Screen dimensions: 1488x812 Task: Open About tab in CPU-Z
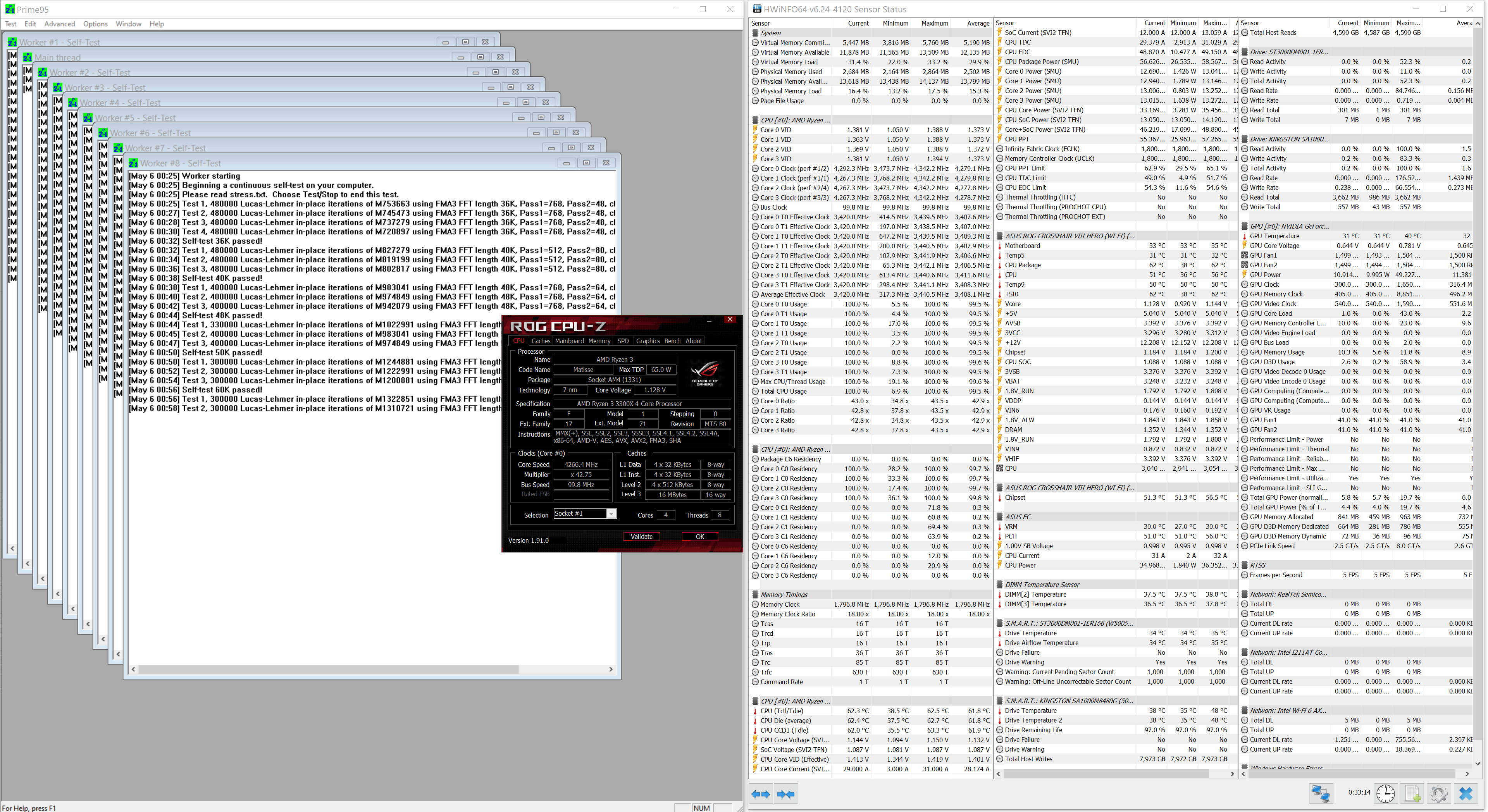(x=694, y=341)
